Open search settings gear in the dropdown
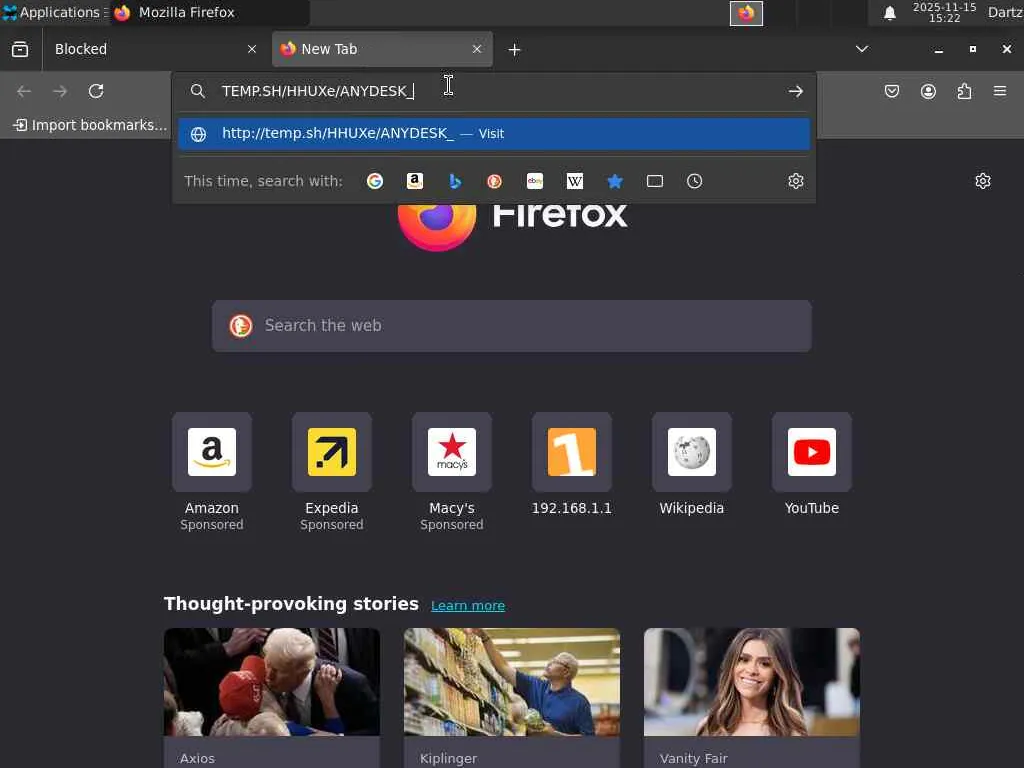This screenshot has height=768, width=1024. pyautogui.click(x=795, y=181)
